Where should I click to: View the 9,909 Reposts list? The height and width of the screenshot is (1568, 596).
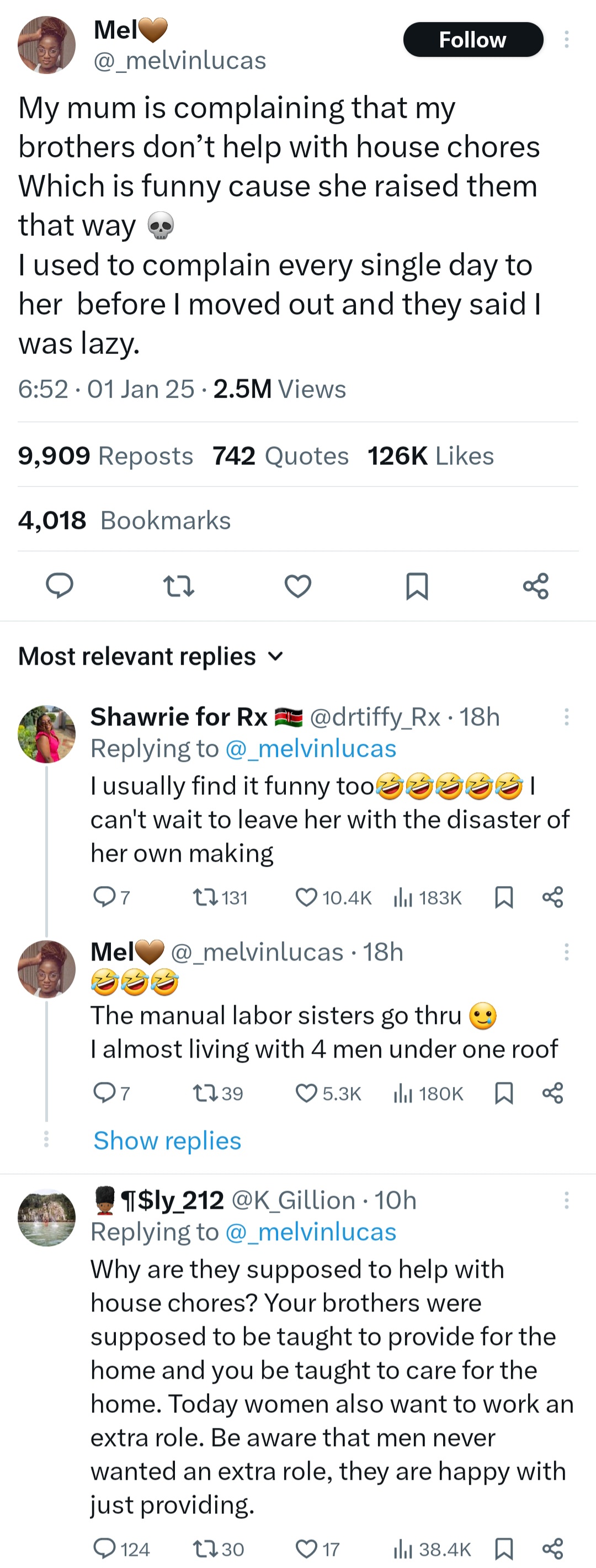pyautogui.click(x=105, y=455)
